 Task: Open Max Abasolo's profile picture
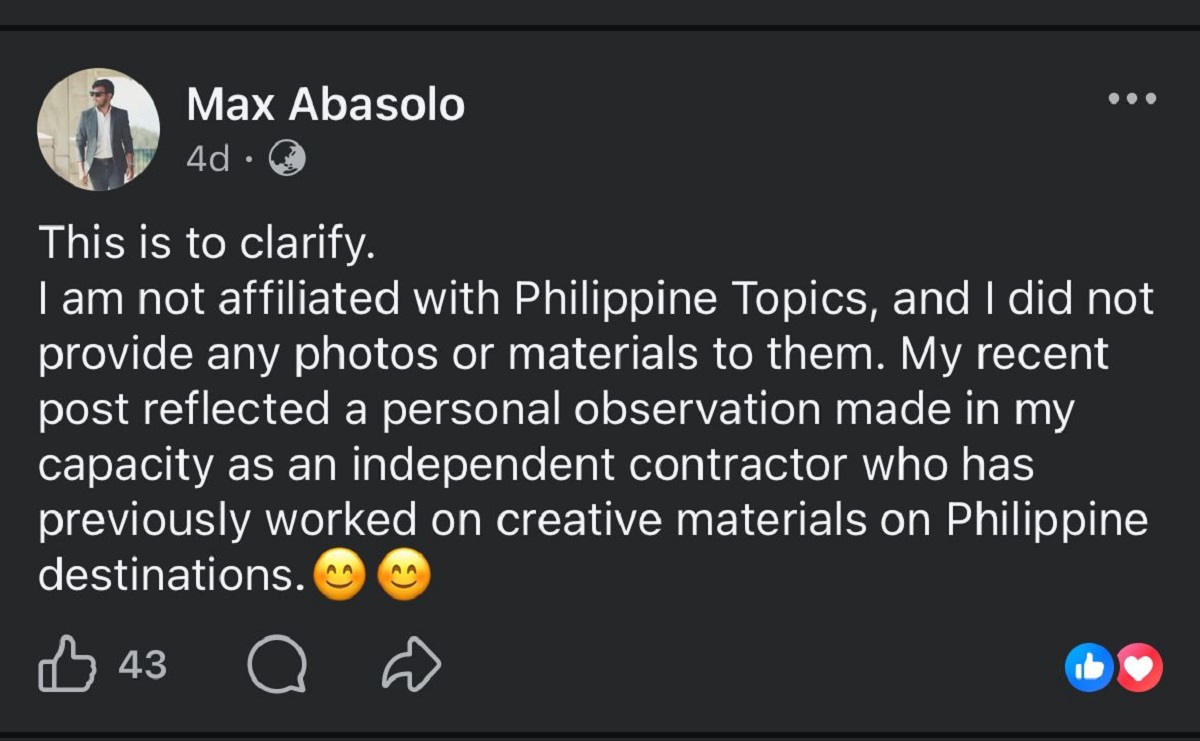[x=98, y=130]
